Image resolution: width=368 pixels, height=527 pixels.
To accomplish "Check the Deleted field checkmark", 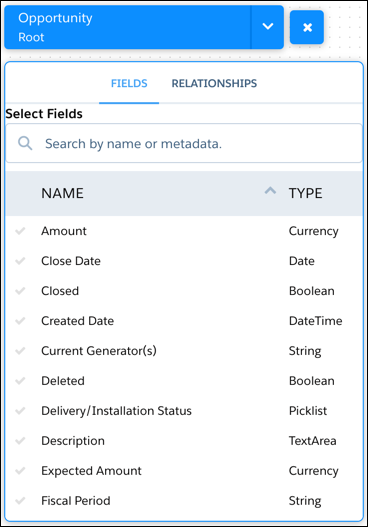I will (x=20, y=381).
